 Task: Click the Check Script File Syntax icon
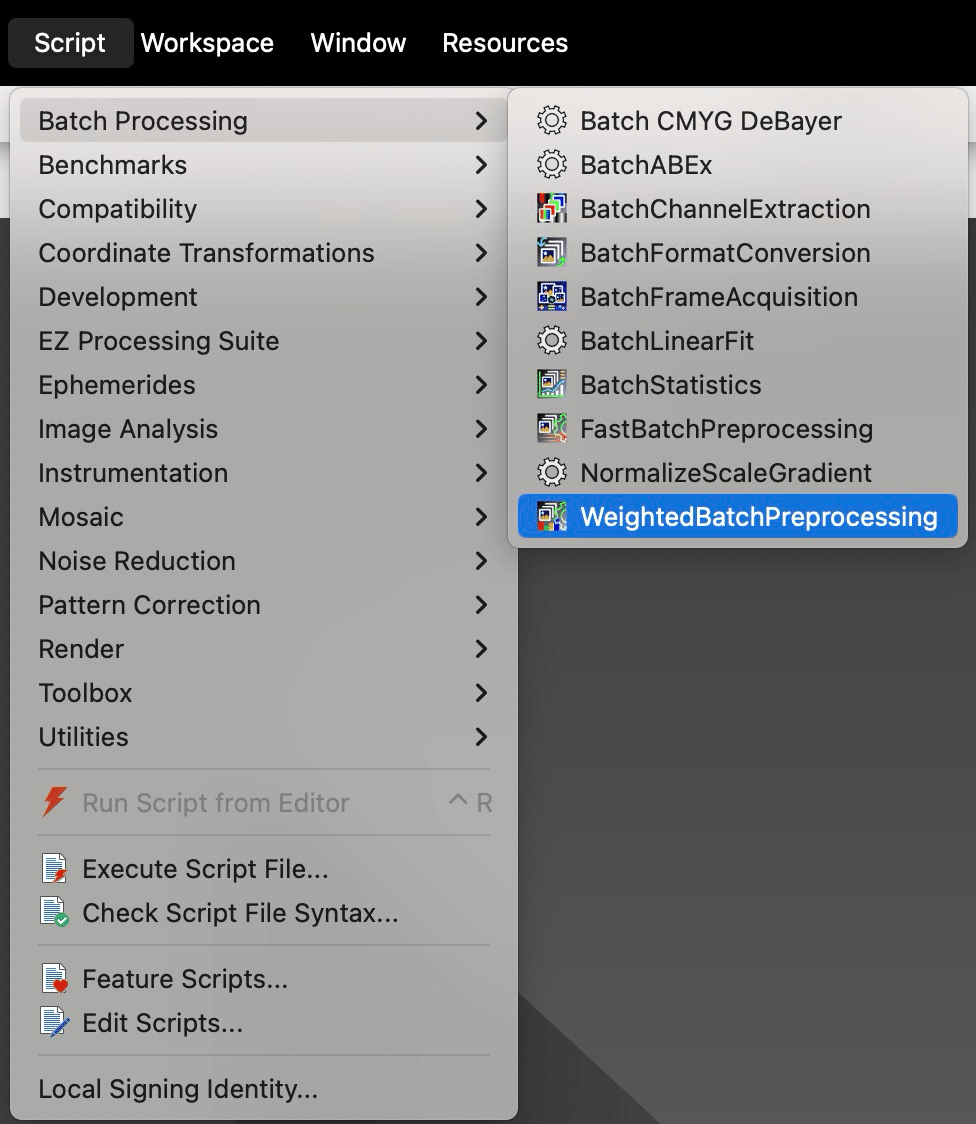(55, 913)
